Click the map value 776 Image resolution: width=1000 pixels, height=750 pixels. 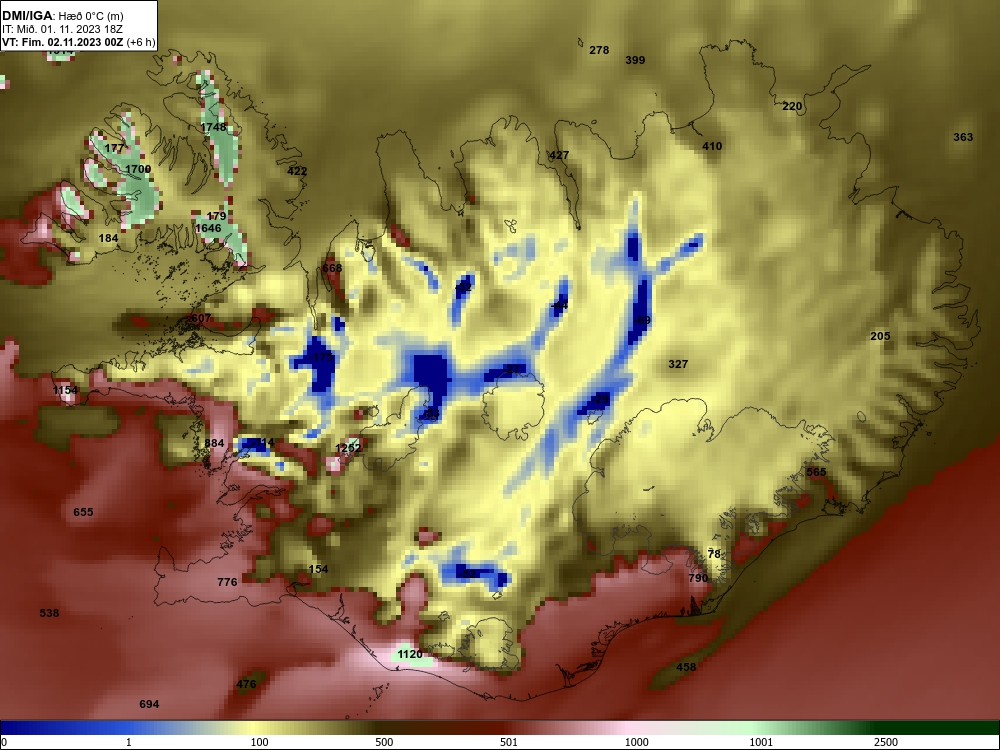coord(227,582)
